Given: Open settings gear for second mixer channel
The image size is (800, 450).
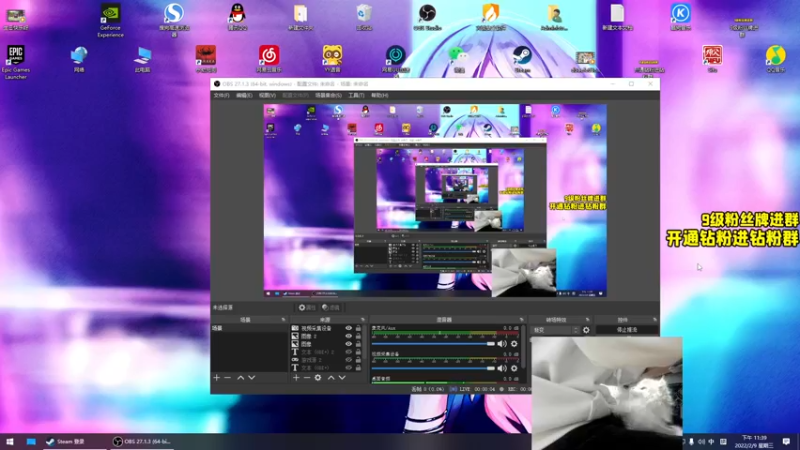Looking at the screenshot, I should click(514, 368).
